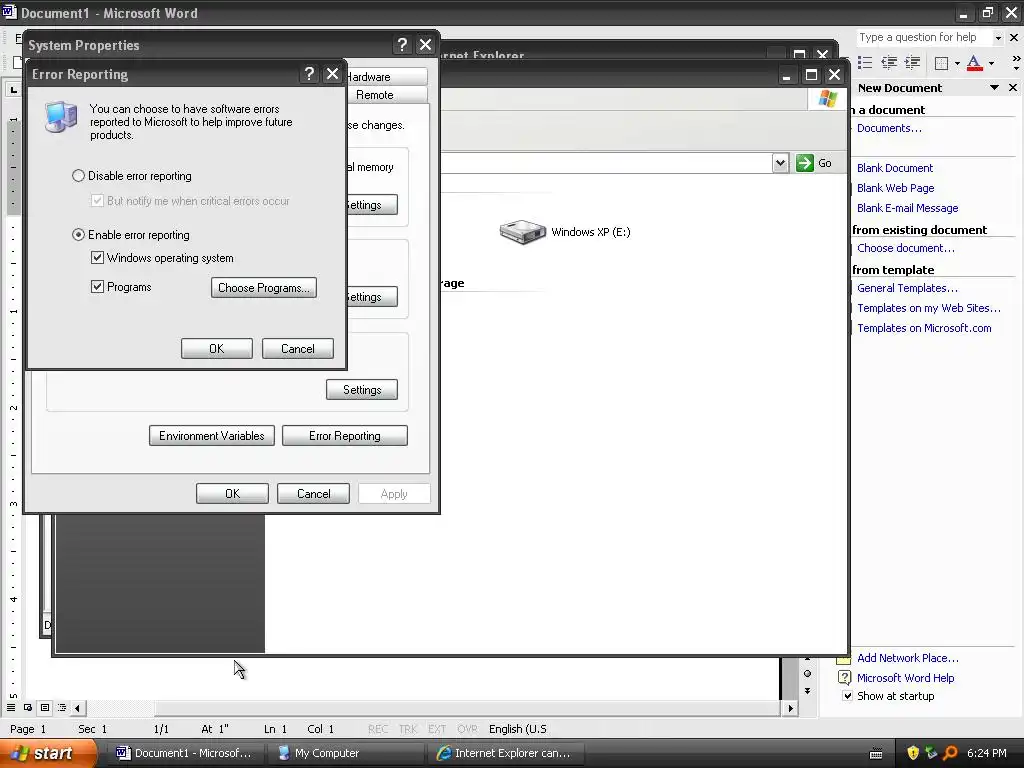This screenshot has width=1024, height=768.
Task: Click the Choose document... link
Action: [906, 248]
